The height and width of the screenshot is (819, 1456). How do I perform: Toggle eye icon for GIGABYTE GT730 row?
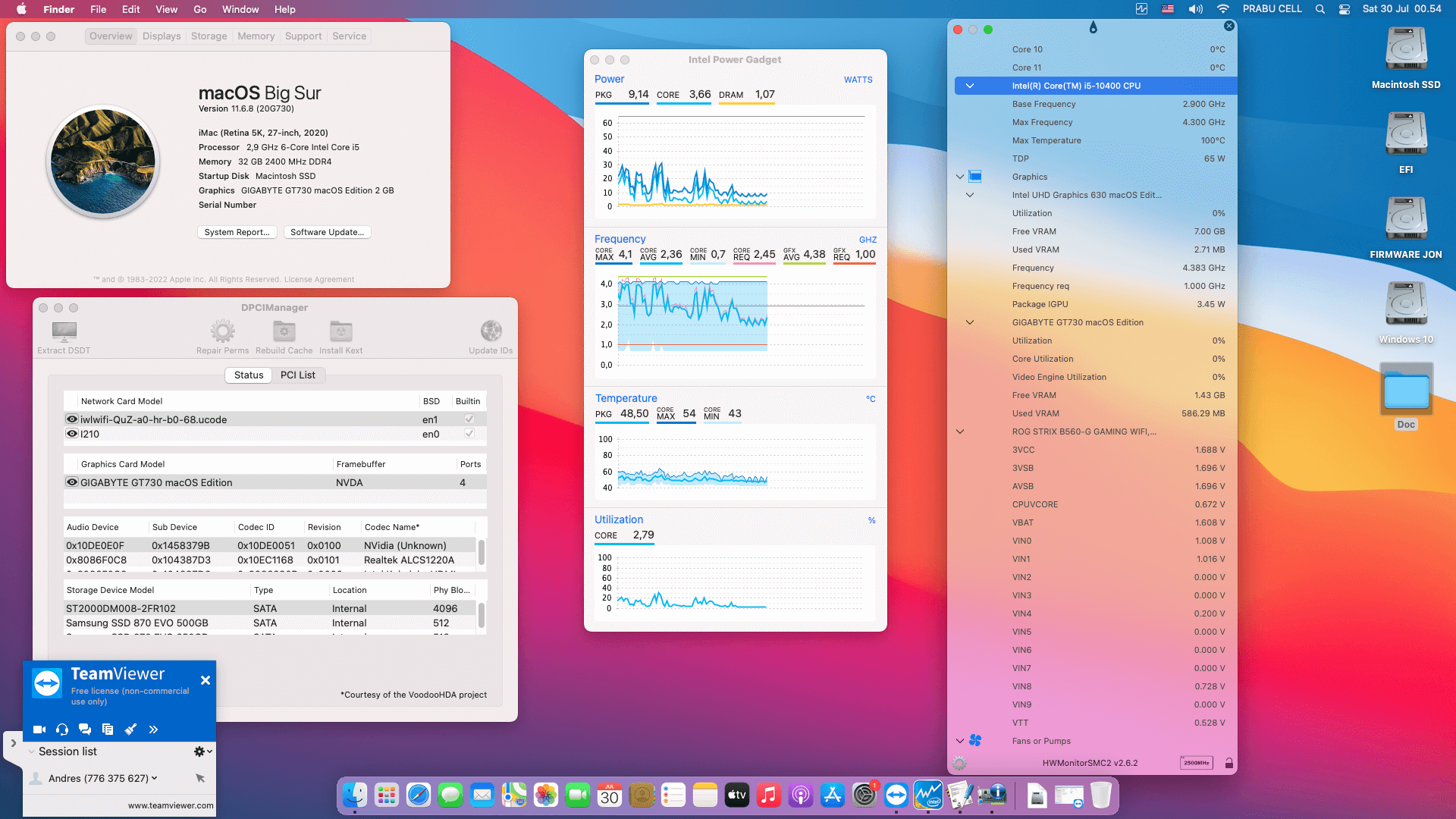(72, 482)
